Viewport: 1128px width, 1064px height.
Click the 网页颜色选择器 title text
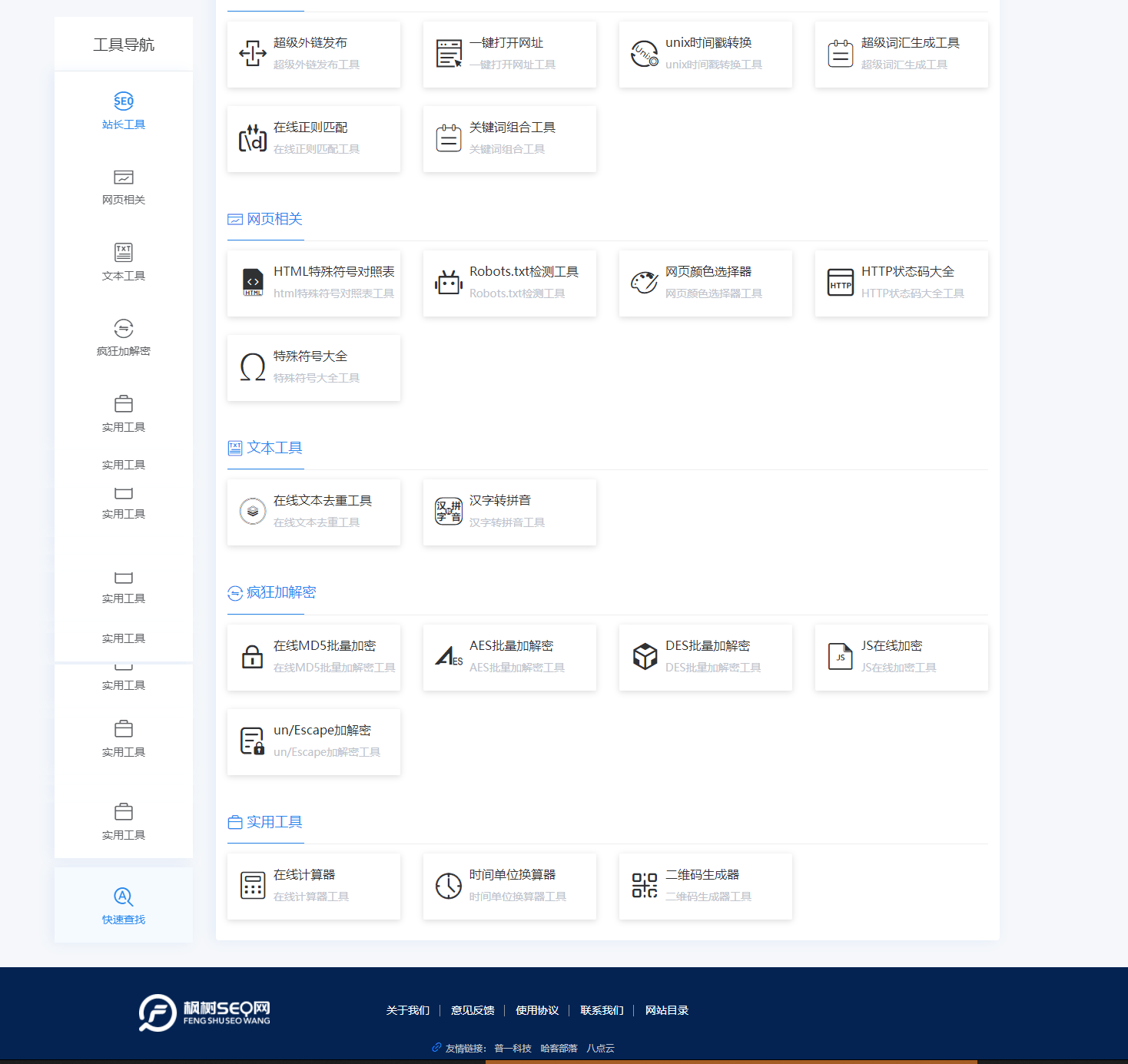[708, 272]
